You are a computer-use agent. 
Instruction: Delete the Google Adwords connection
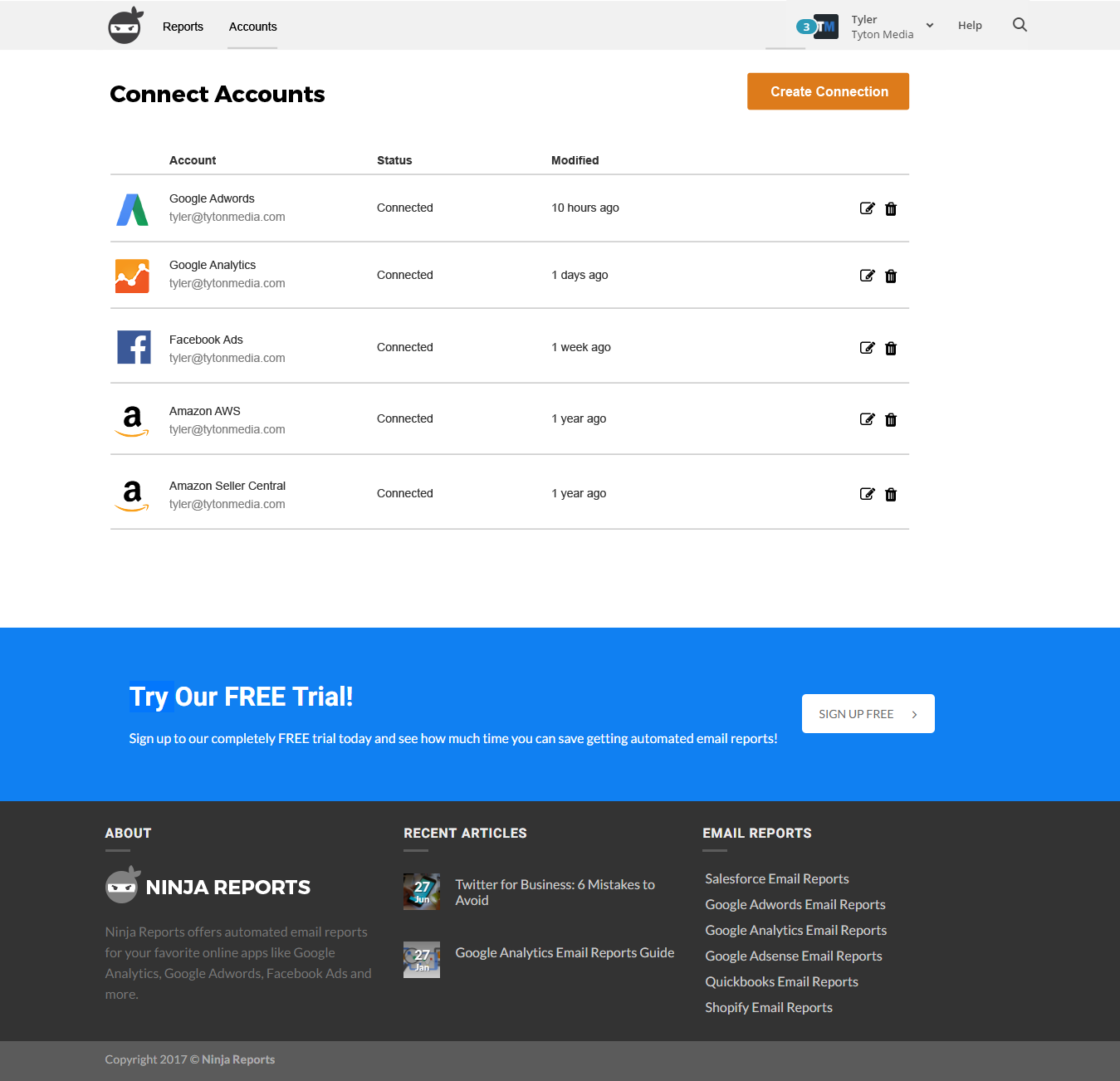coord(891,208)
